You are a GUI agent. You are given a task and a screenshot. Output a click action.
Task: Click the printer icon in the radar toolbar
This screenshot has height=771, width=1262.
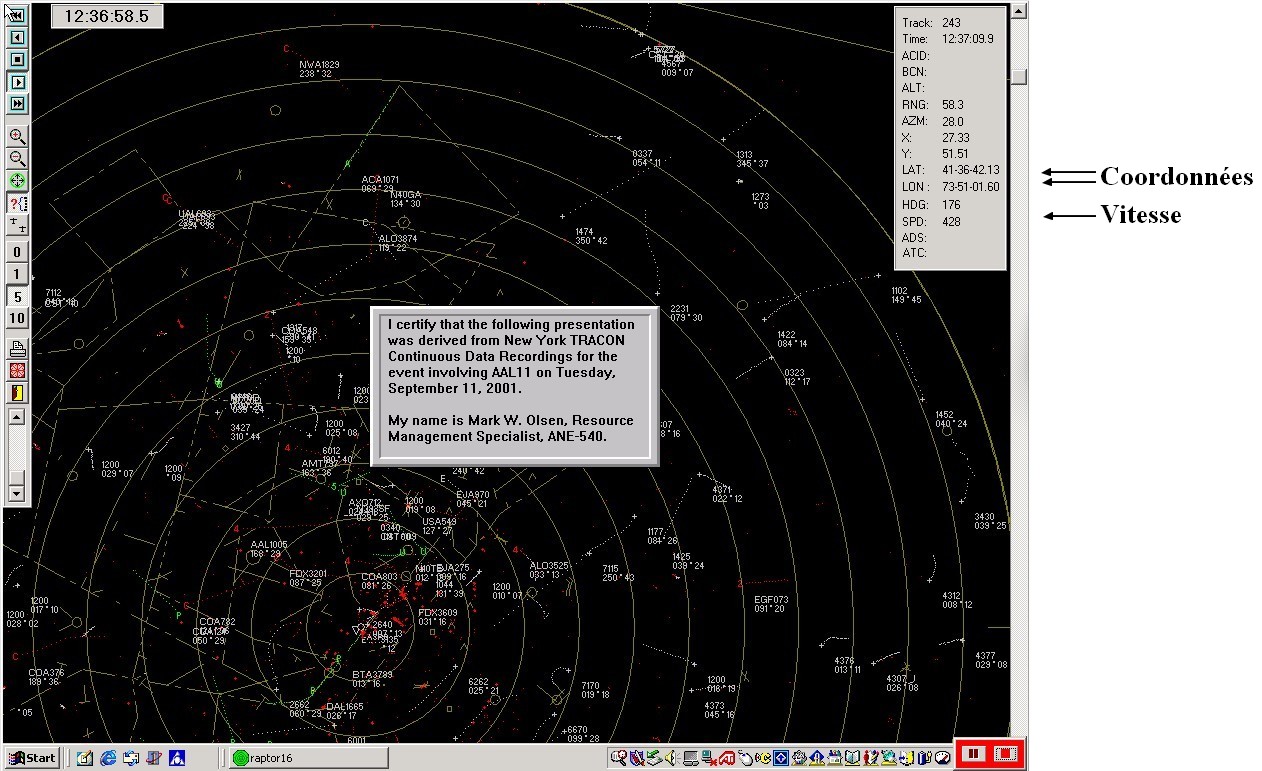[x=17, y=349]
